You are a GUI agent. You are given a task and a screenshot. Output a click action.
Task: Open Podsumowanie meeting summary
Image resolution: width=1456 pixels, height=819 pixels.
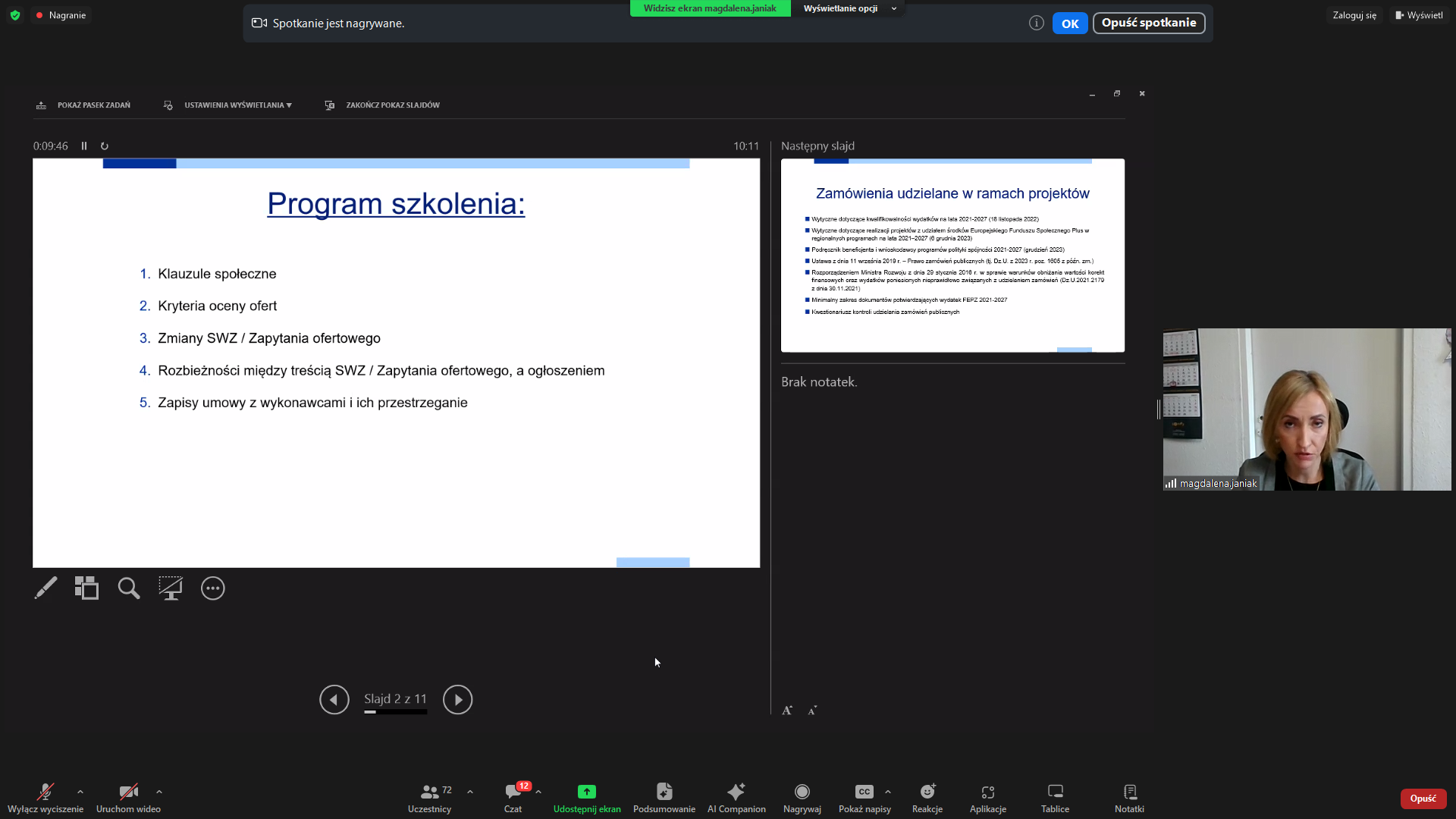click(664, 798)
